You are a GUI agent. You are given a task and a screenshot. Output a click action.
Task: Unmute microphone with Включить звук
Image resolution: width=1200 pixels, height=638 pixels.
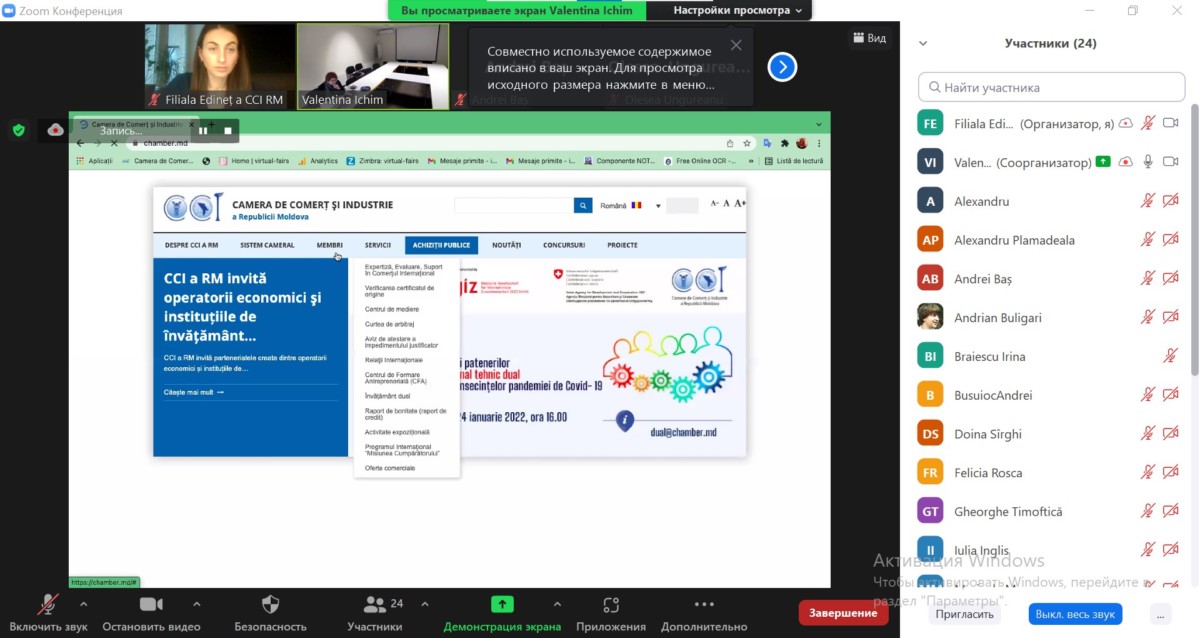click(48, 612)
